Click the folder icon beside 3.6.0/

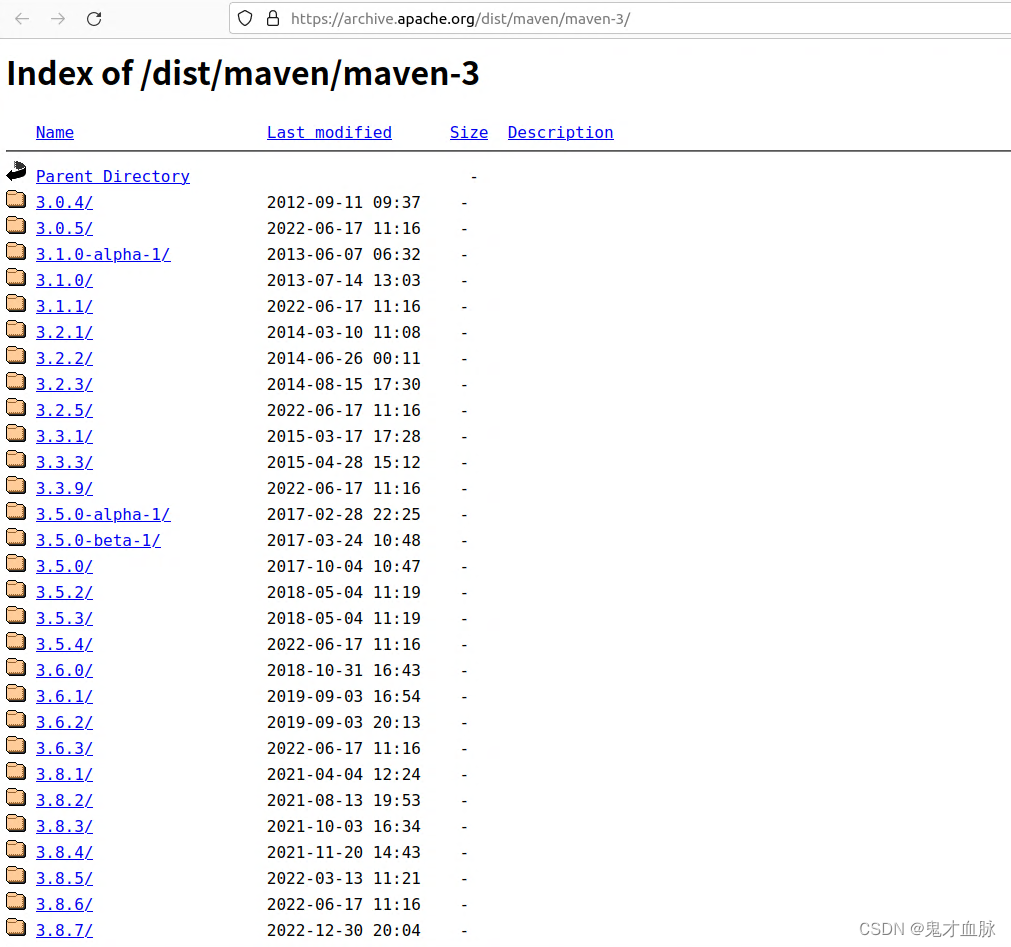tap(16, 667)
